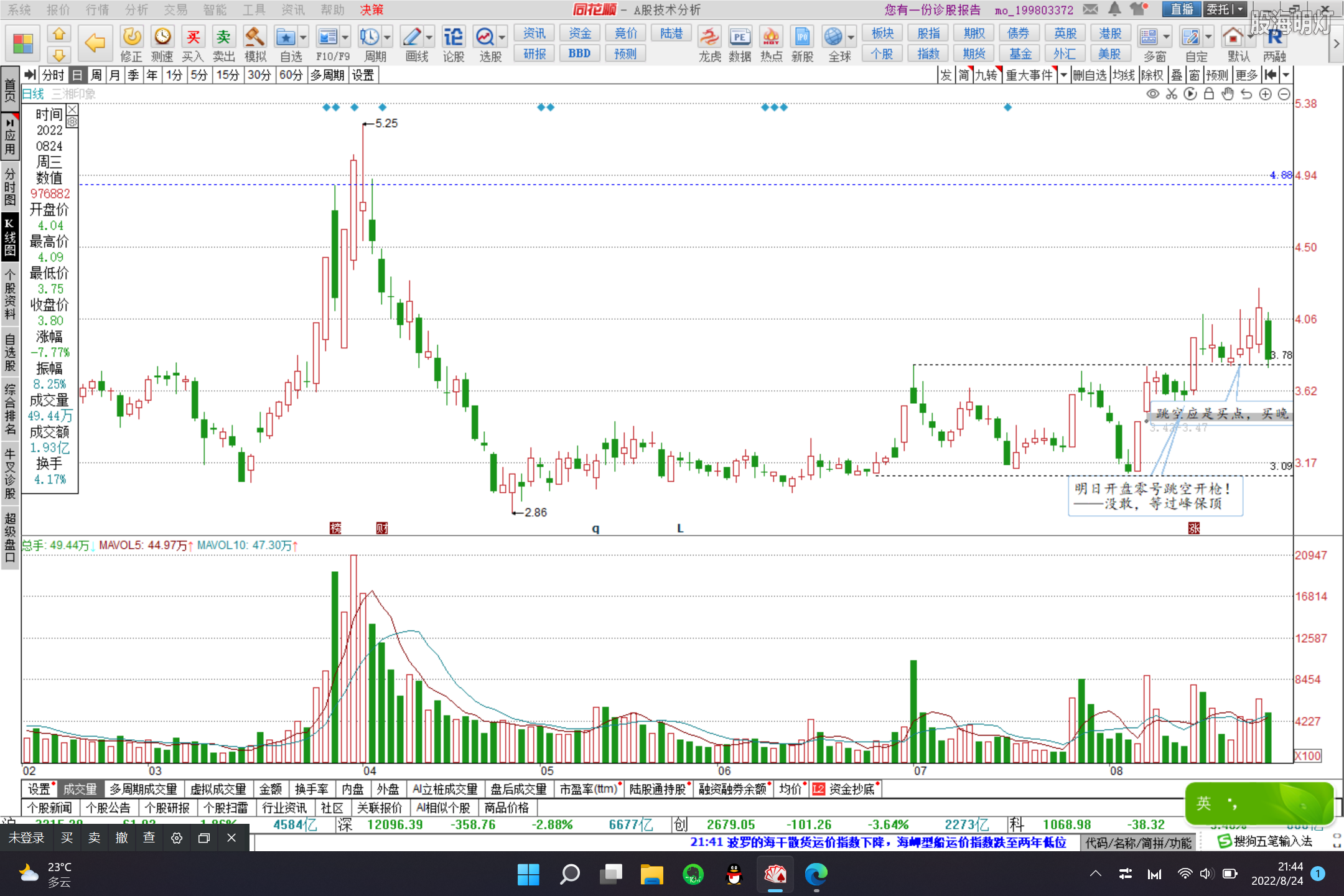Screen dimensions: 1344x896
Task: Open the 修正 correction tool
Action: pyautogui.click(x=131, y=44)
